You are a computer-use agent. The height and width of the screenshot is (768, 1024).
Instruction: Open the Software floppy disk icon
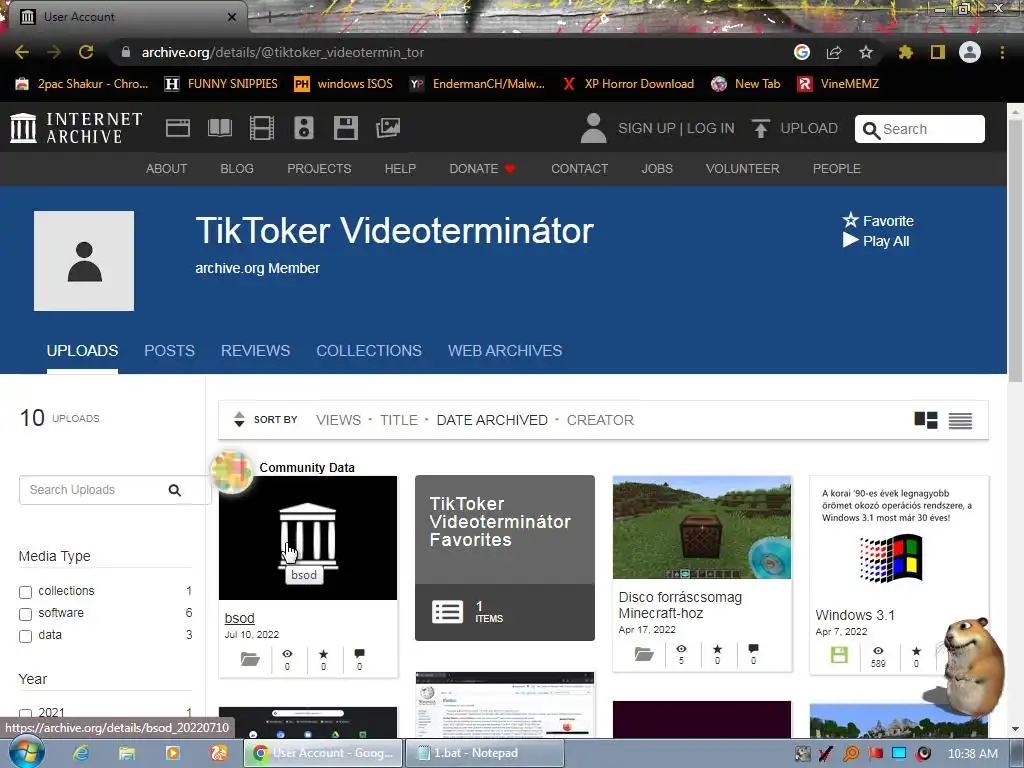[345, 128]
